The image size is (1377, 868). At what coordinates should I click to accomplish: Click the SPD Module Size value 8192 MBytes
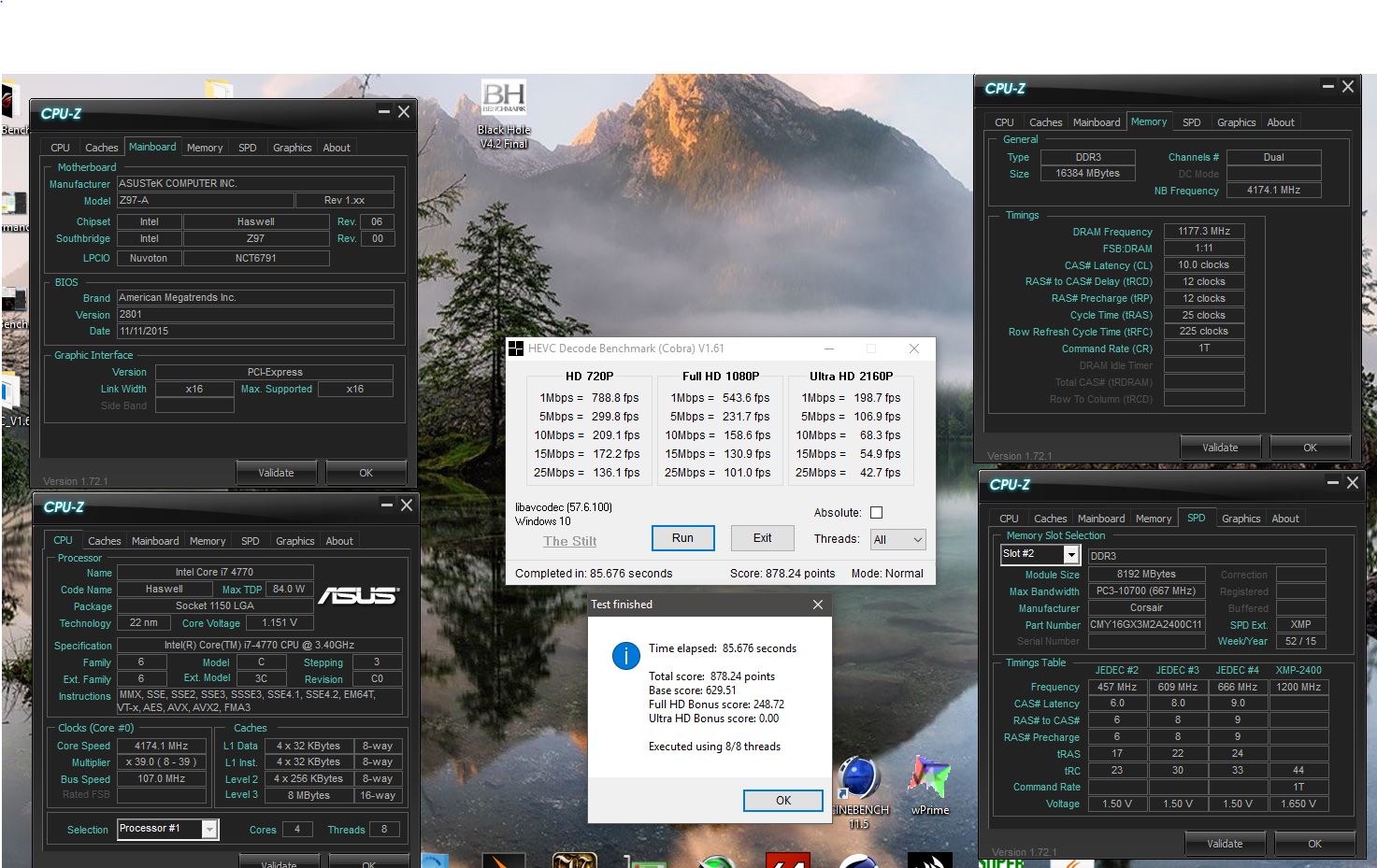click(x=1146, y=574)
